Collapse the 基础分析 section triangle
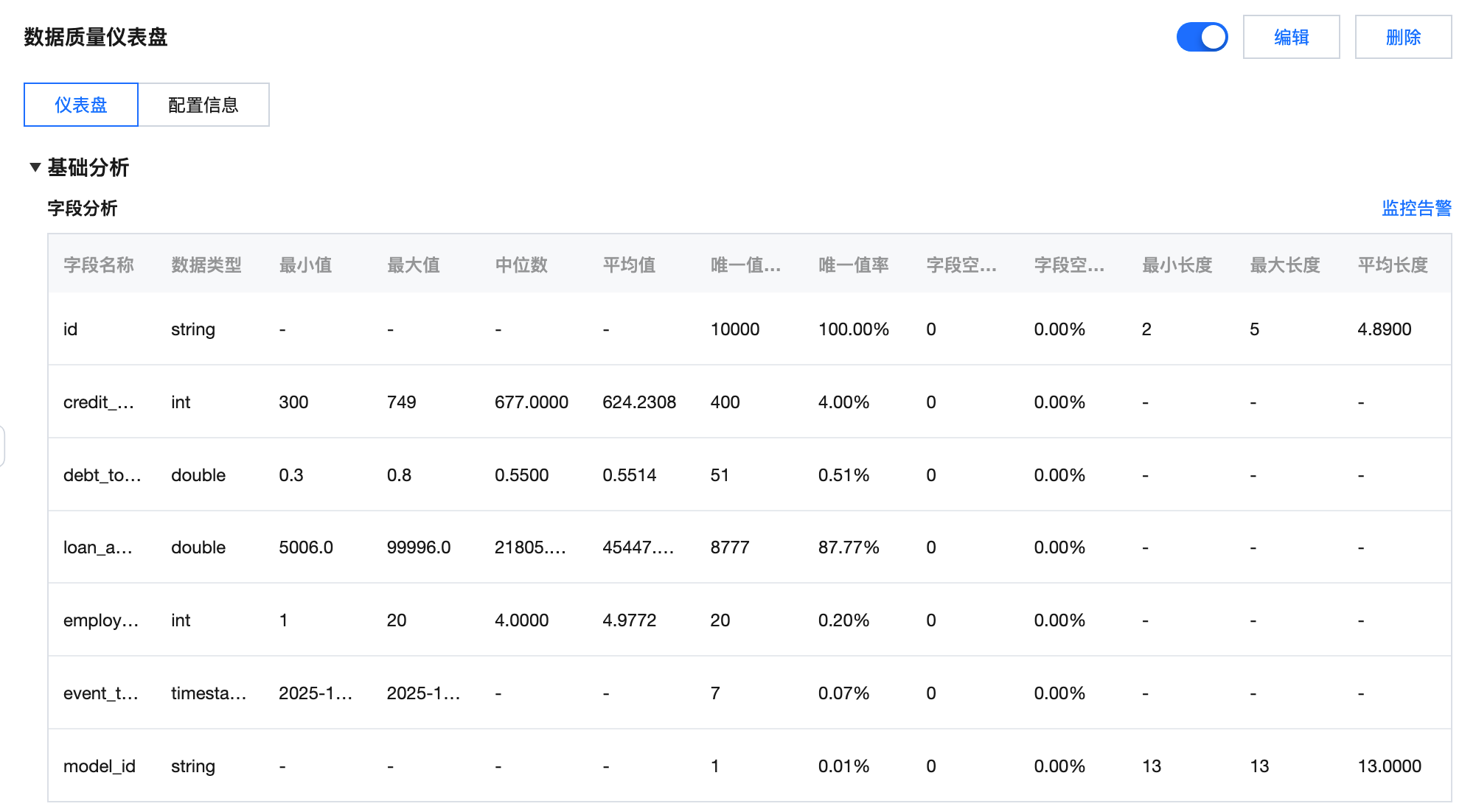This screenshot has width=1476, height=812. 35,167
